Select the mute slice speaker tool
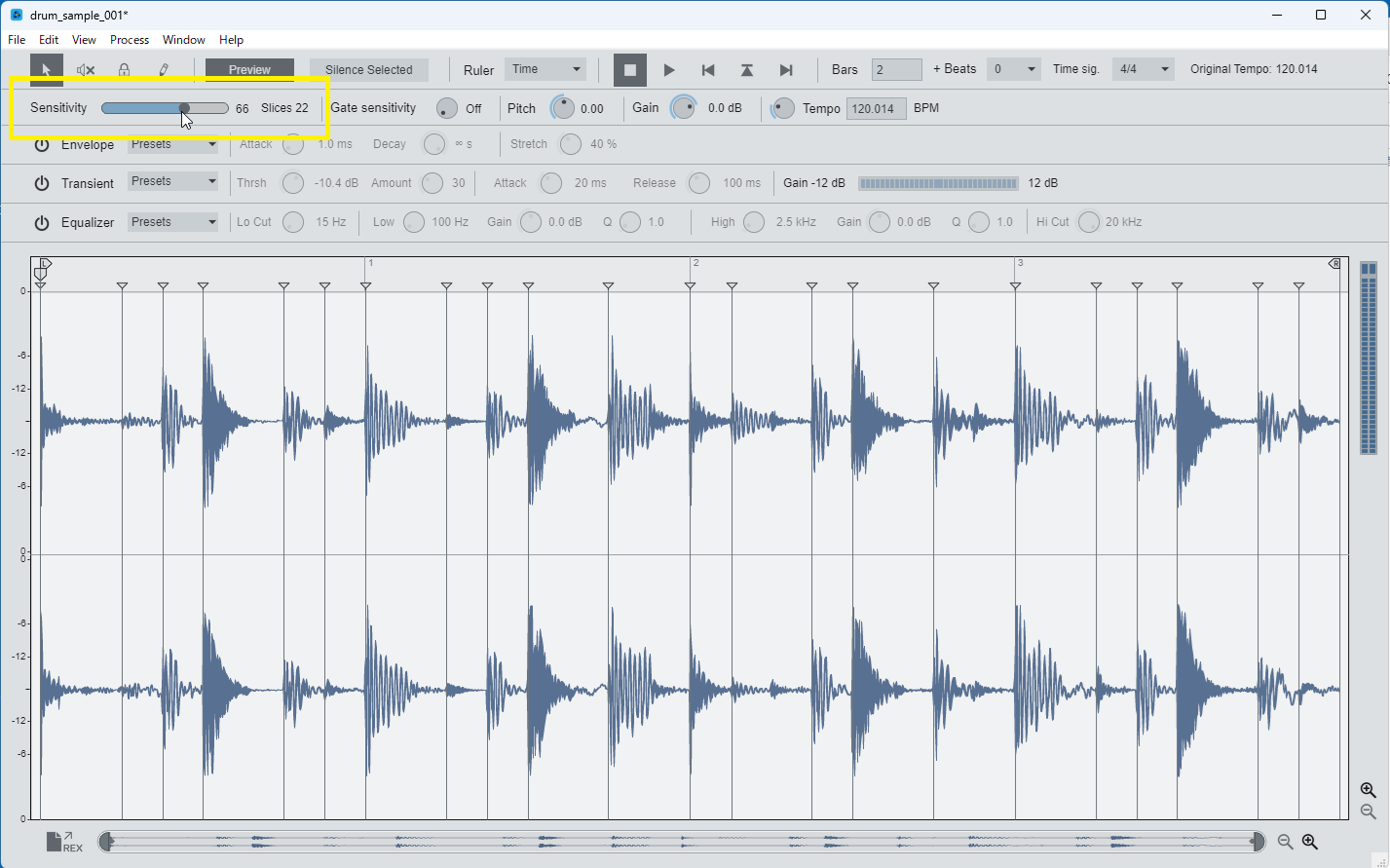 tap(86, 70)
